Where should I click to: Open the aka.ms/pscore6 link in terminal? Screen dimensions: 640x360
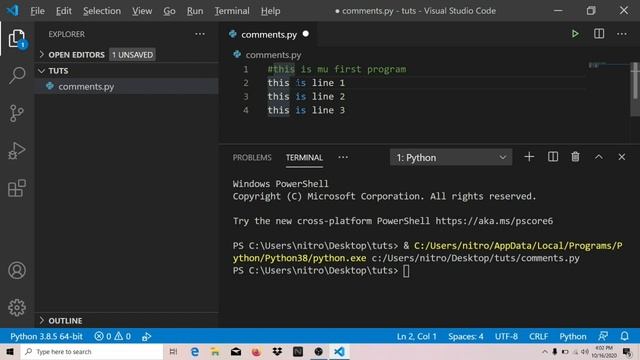(494, 221)
